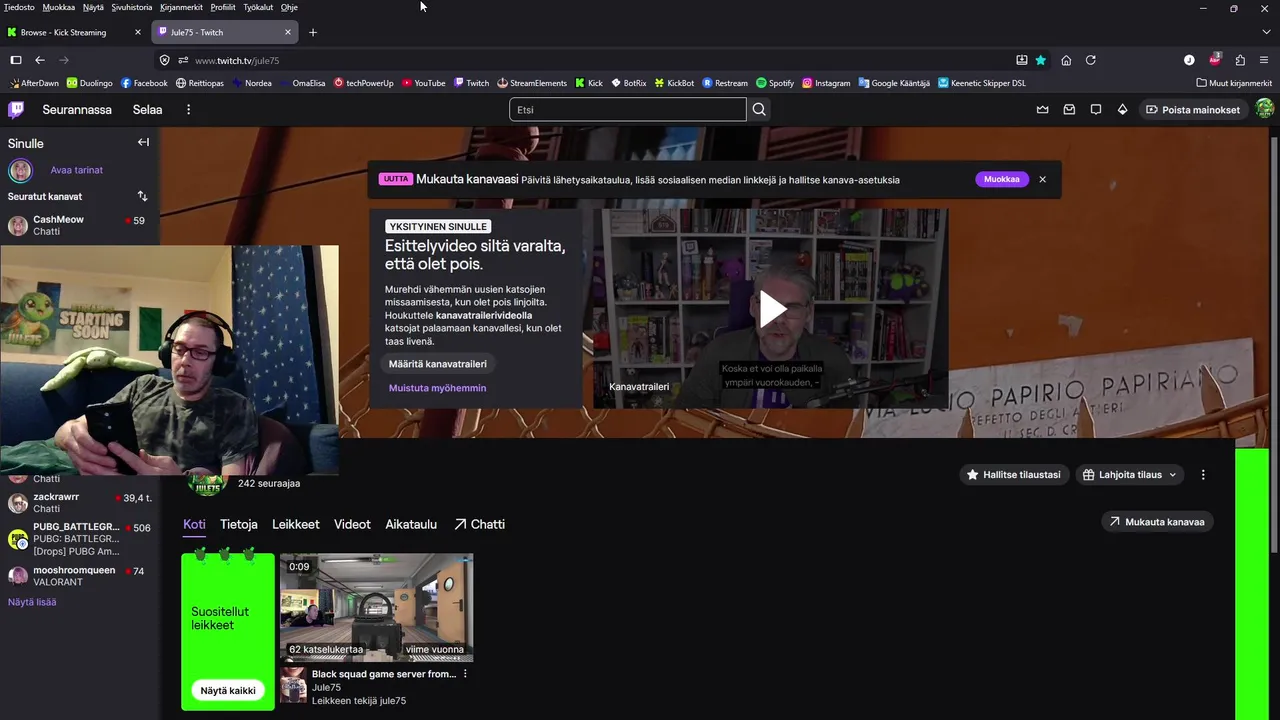Open channel options three-dot menu
This screenshot has width=1280, height=720.
1203,475
